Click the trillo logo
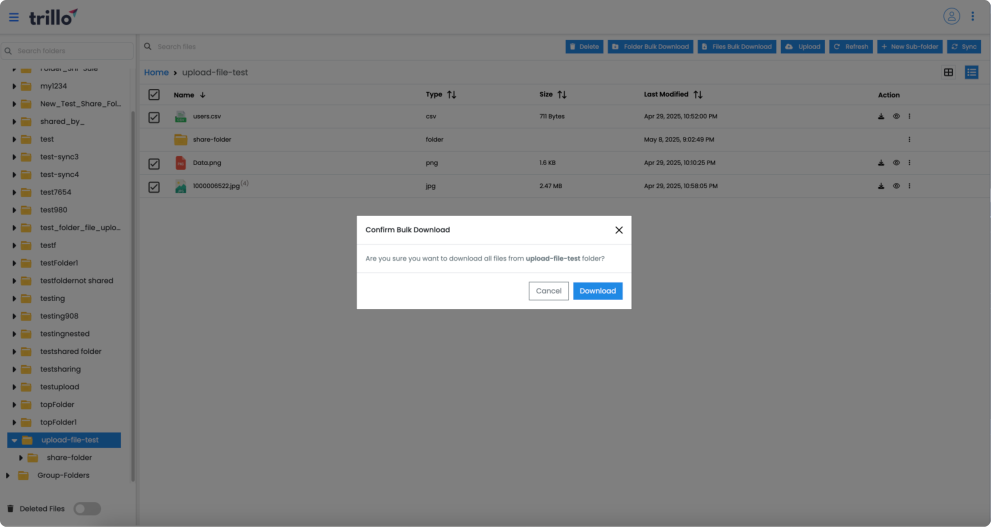Image resolution: width=992 pixels, height=528 pixels. [53, 17]
